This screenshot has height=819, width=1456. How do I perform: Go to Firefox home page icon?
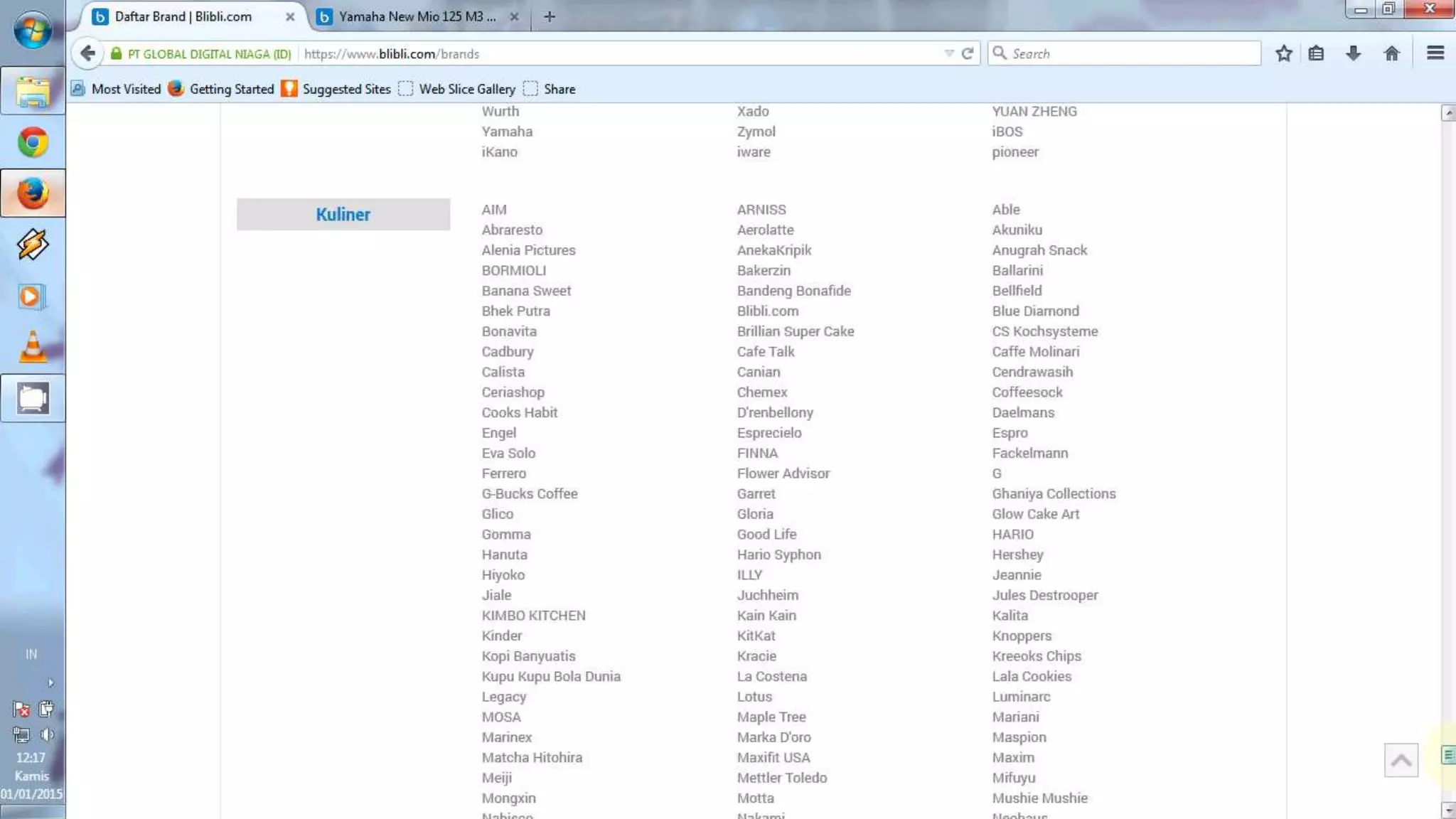click(1391, 53)
